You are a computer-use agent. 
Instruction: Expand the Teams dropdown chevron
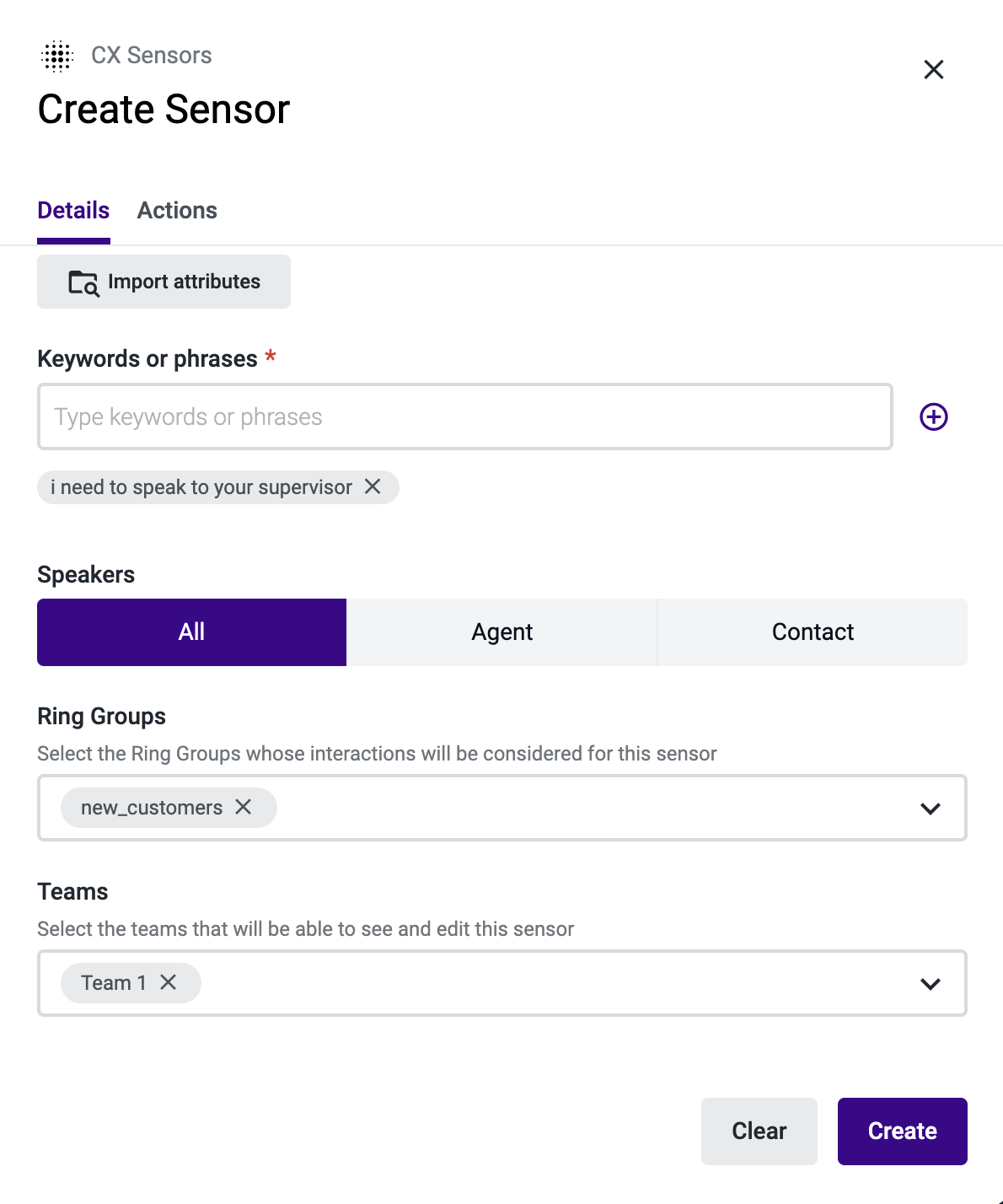[931, 984]
